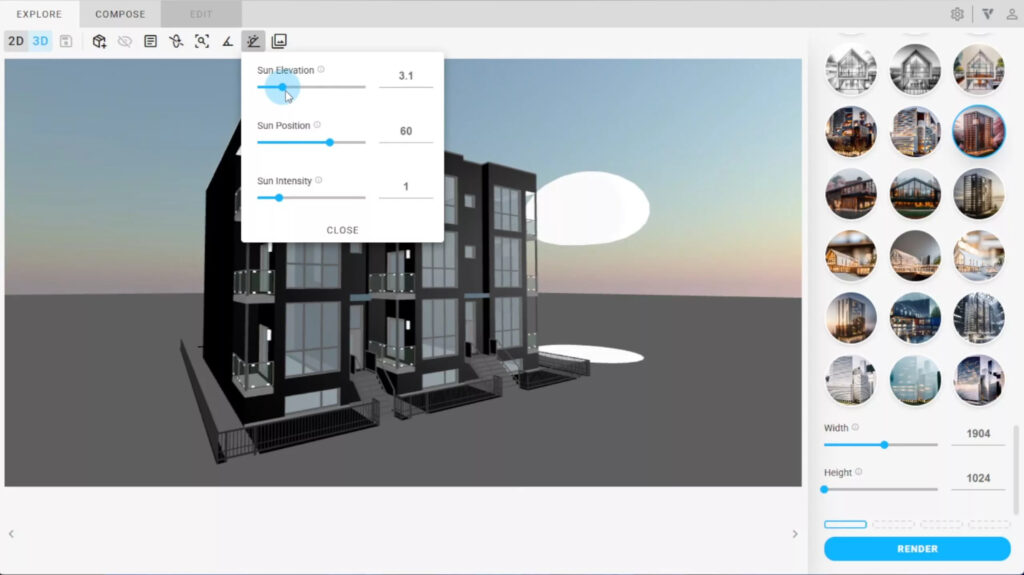This screenshot has height=575, width=1024.
Task: Switch the view to 2D mode
Action: [16, 41]
